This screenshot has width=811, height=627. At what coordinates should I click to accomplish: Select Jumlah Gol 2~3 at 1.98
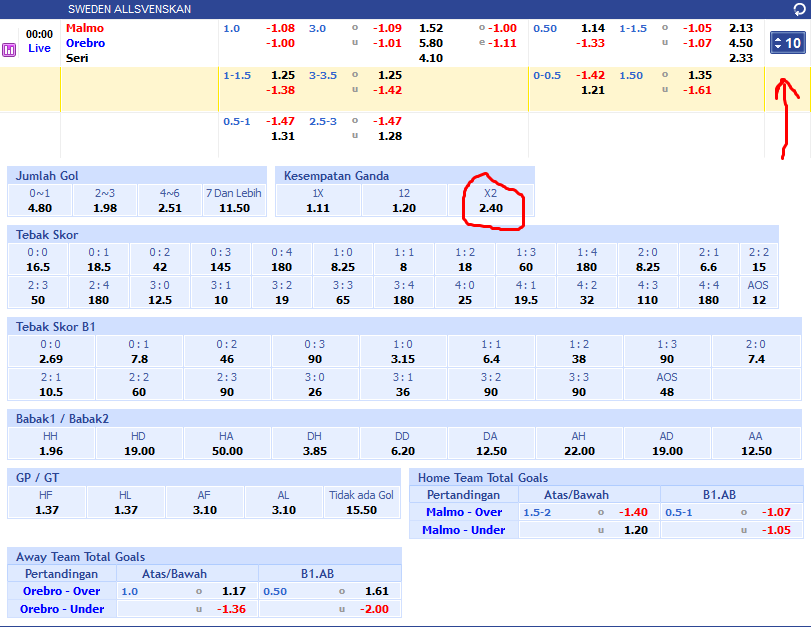click(x=105, y=208)
